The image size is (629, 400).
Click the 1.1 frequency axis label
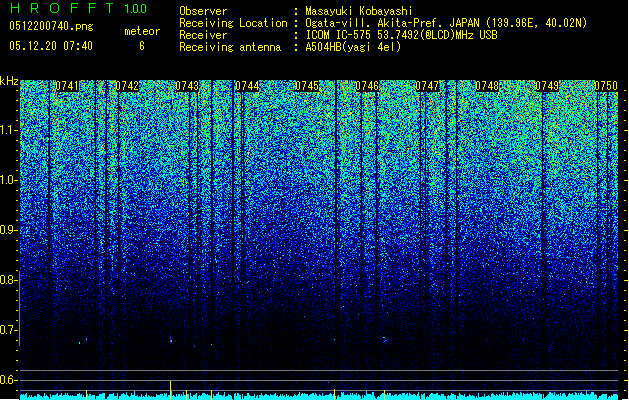pyautogui.click(x=9, y=130)
